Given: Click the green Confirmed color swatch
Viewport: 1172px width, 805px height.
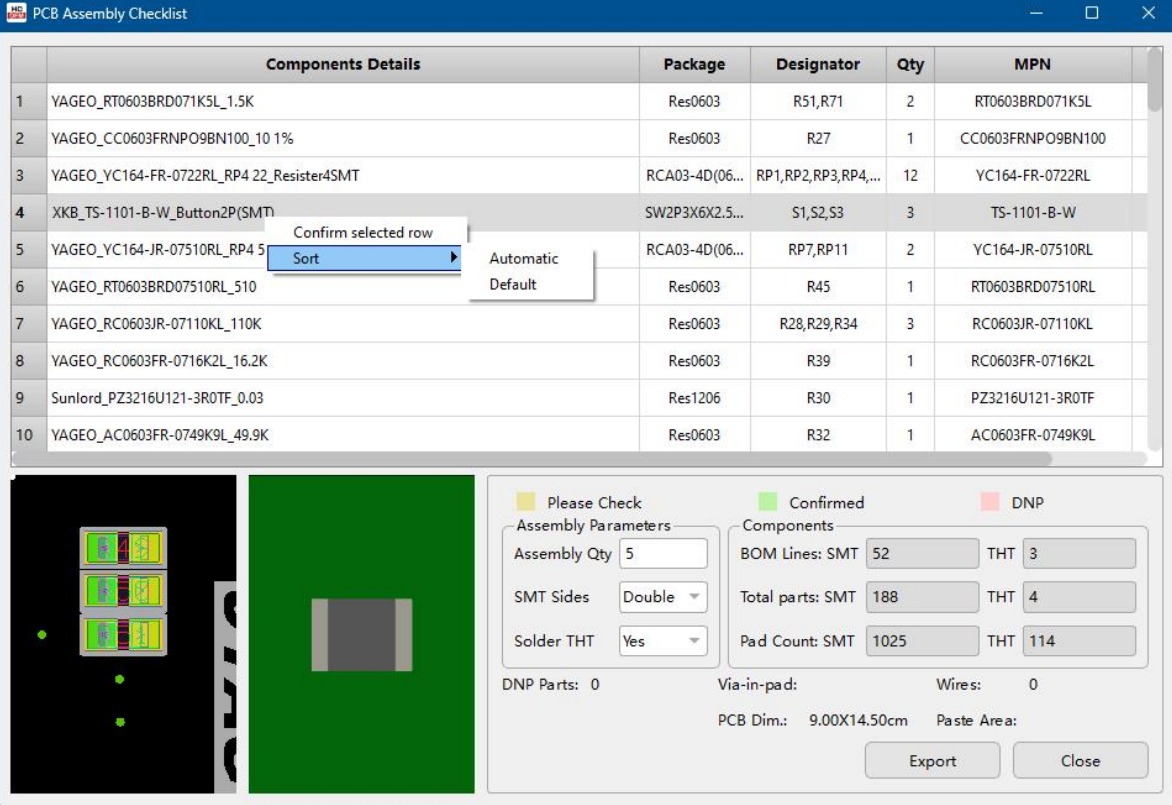Looking at the screenshot, I should point(768,502).
